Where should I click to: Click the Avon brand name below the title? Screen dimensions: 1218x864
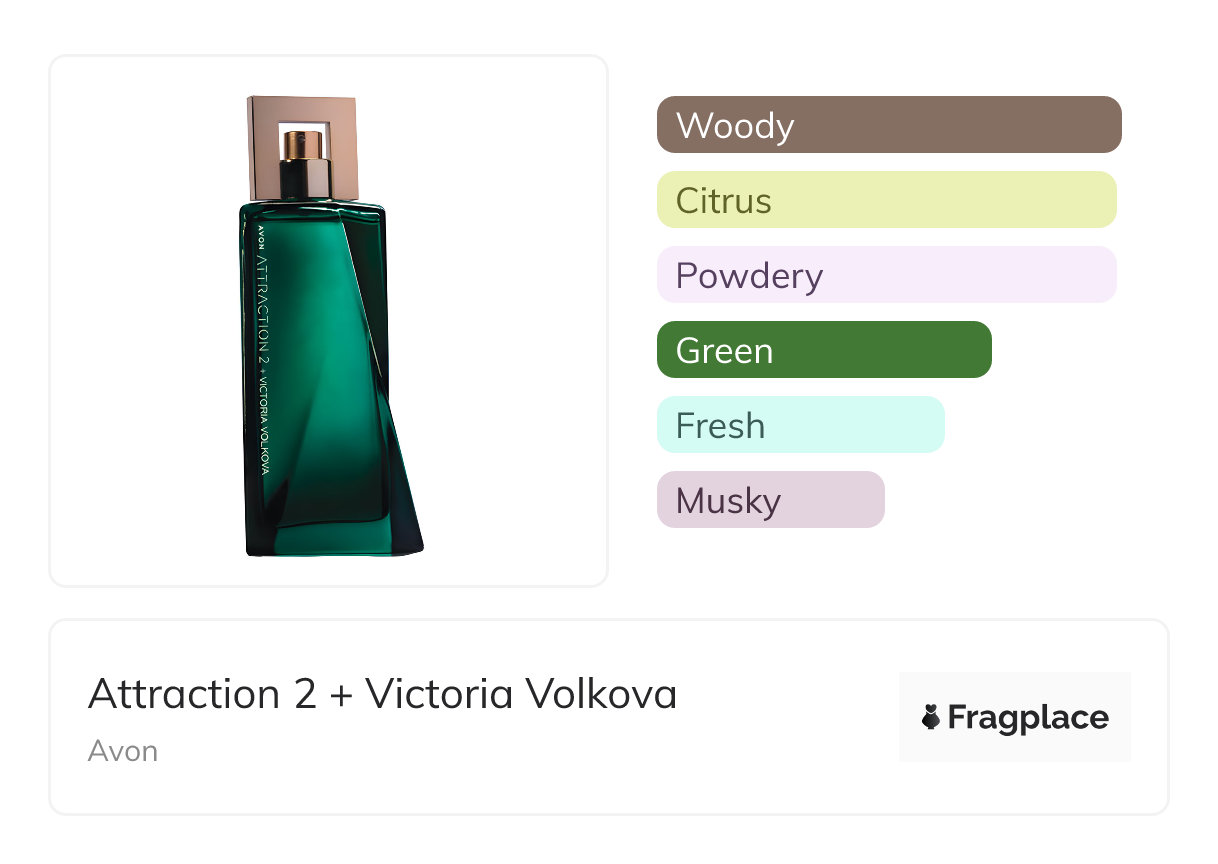(122, 751)
